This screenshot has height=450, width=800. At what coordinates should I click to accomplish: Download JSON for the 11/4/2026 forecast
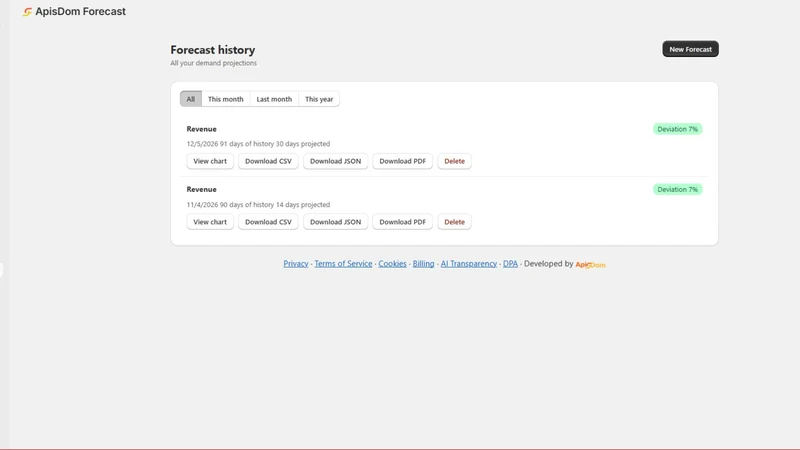point(335,222)
